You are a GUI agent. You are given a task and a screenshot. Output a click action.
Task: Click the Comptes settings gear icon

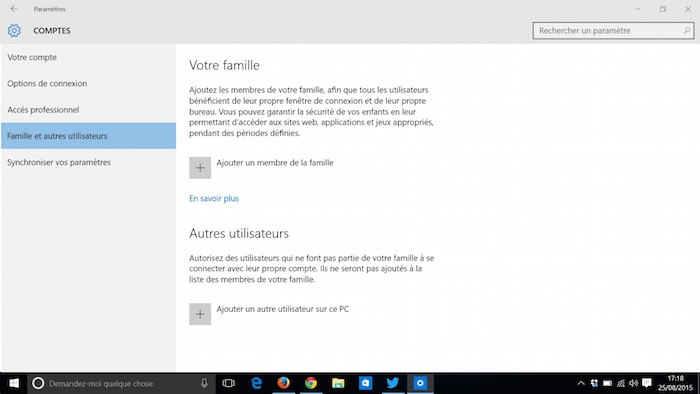(x=14, y=31)
